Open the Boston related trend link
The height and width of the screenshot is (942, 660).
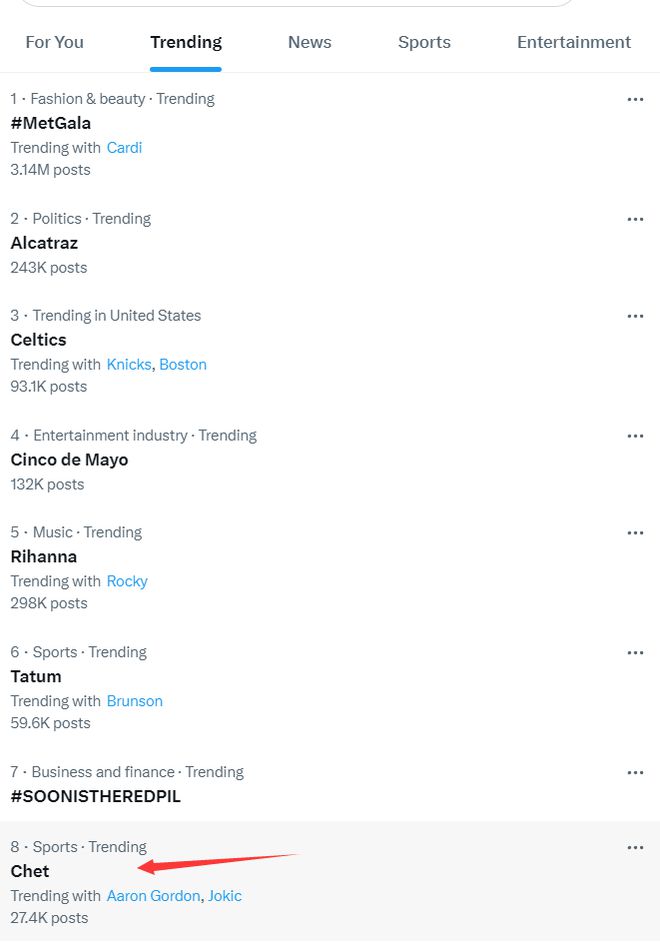183,365
